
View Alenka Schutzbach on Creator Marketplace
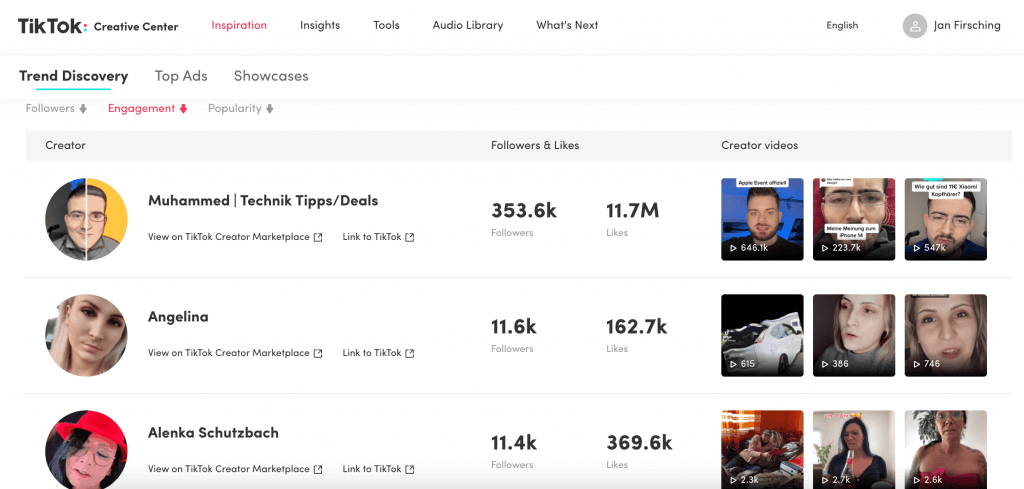point(235,469)
